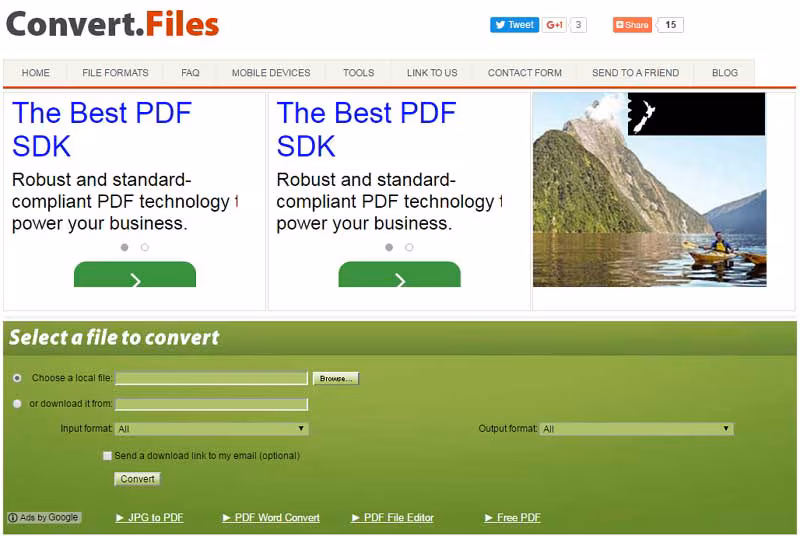Click the Convert.Files logo
800x536 pixels.
coord(113,24)
